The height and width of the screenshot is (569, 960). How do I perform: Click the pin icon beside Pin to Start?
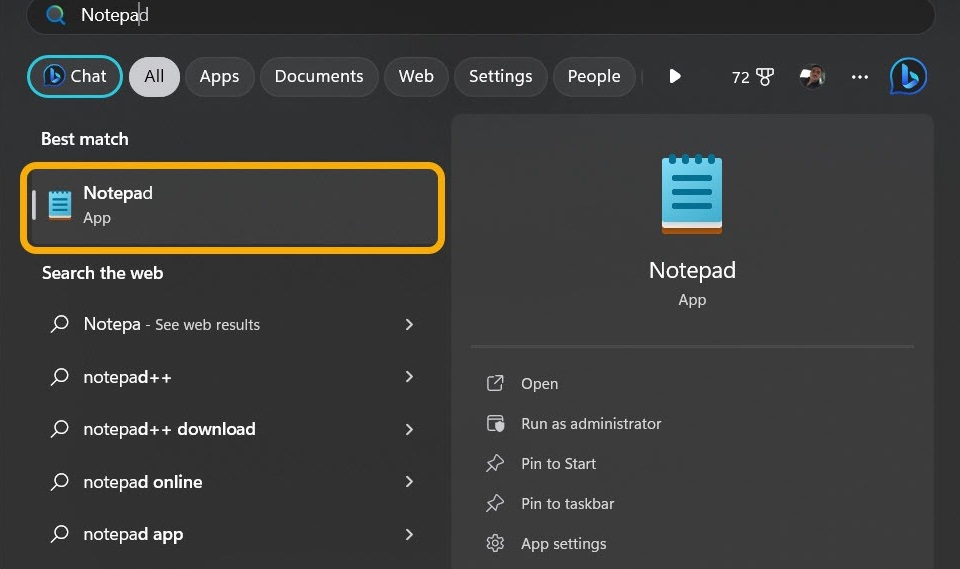(x=495, y=463)
